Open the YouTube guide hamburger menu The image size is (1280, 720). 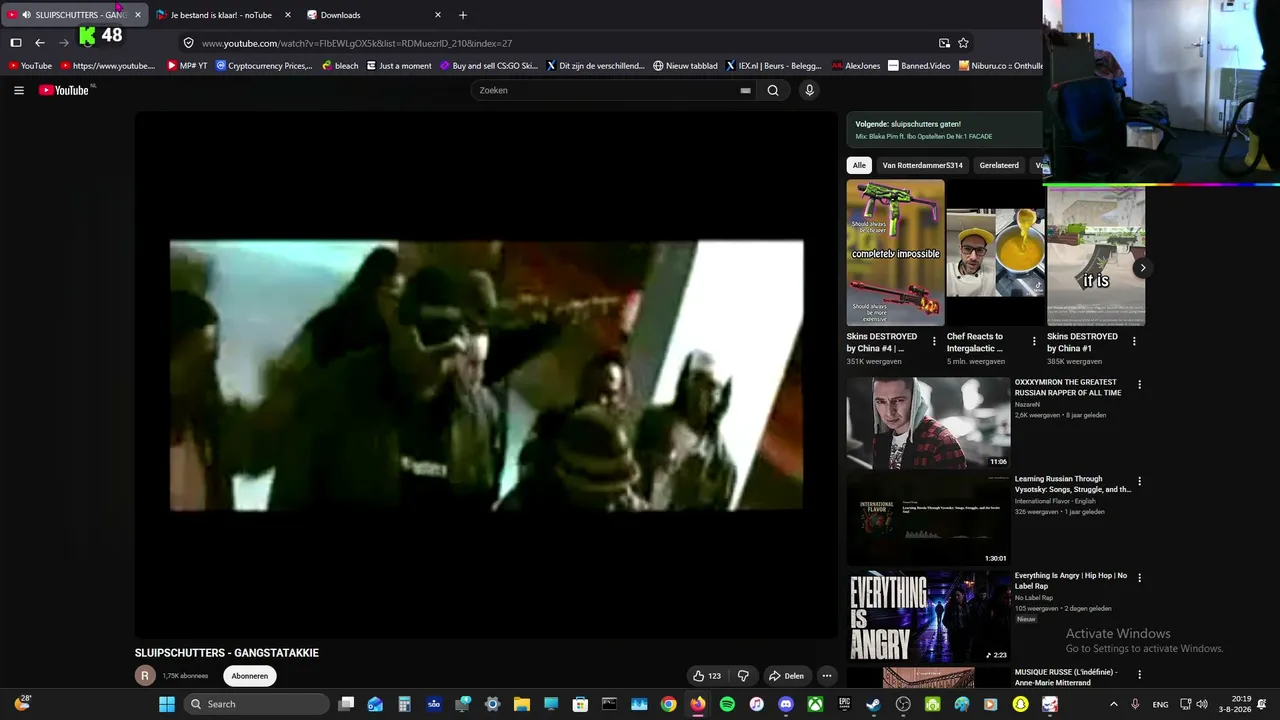pos(18,90)
